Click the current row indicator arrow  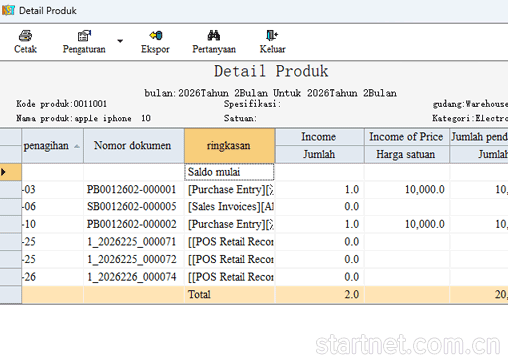4,172
